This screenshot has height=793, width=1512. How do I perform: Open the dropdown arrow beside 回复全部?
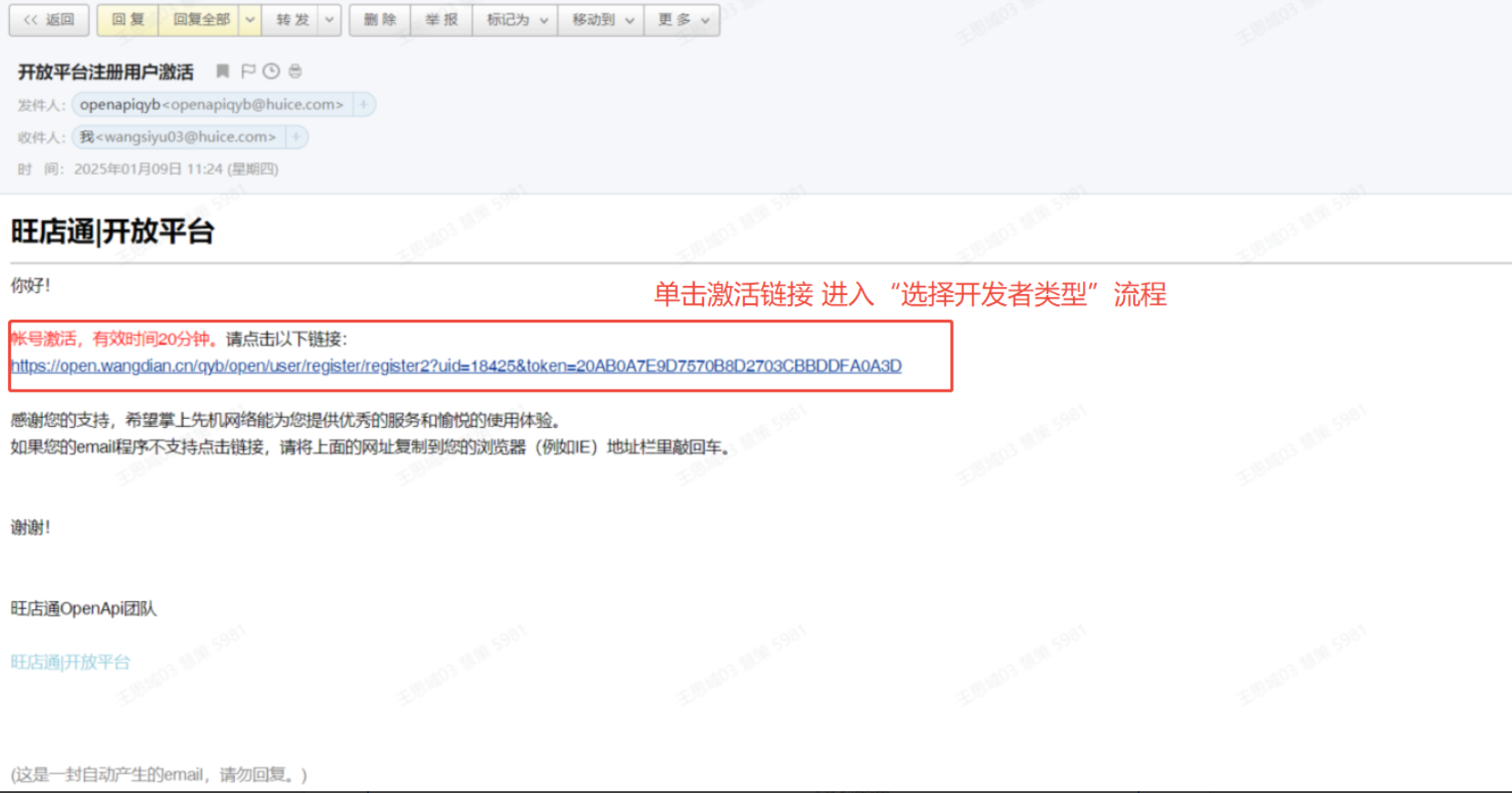(x=250, y=20)
